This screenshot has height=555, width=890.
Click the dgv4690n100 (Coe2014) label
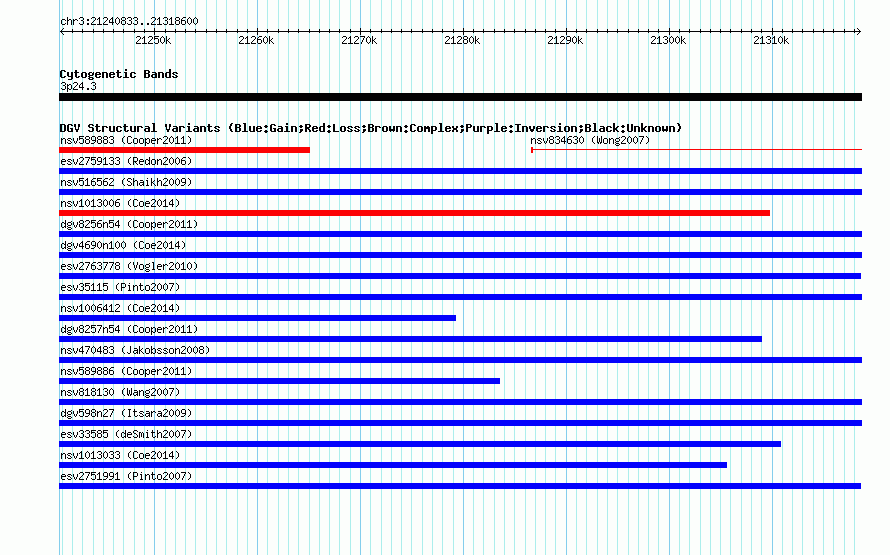pos(123,245)
